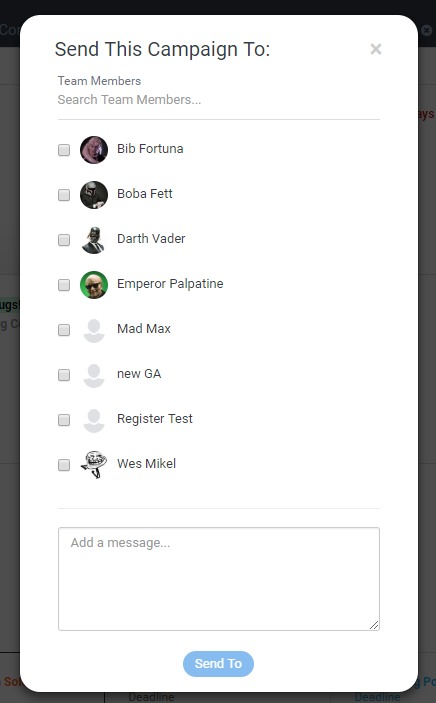This screenshot has width=436, height=703.
Task: Check the Bib Fortuna checkbox
Action: click(64, 150)
